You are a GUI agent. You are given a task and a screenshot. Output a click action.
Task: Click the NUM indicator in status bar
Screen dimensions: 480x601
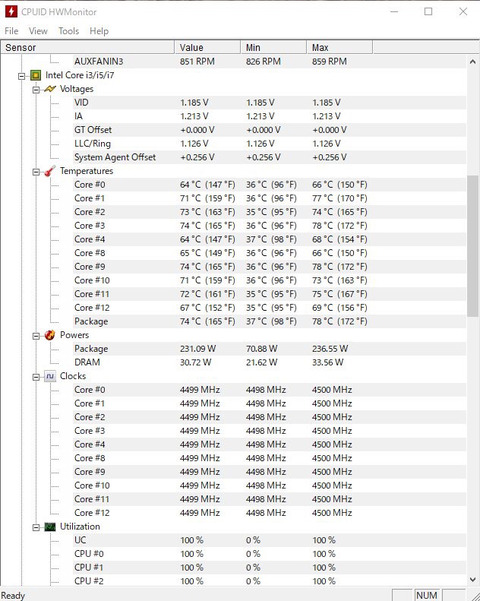(x=426, y=595)
